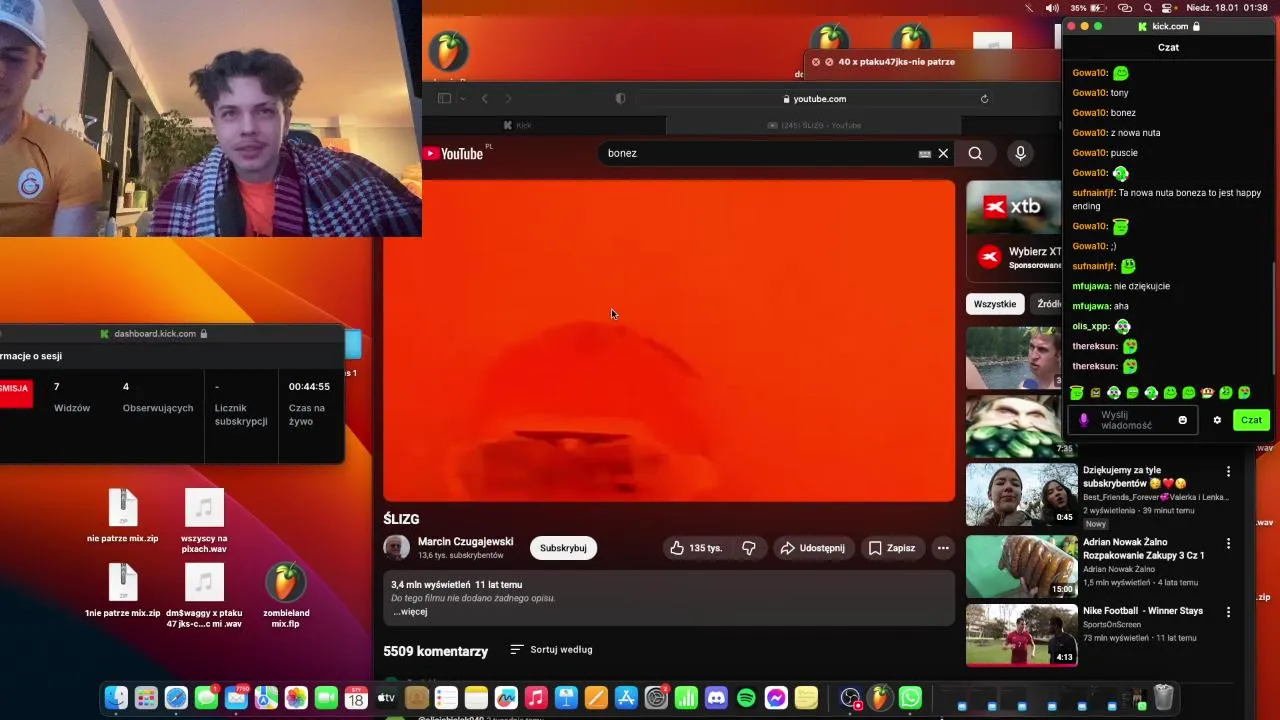Open Marcin Czugajewski channel avatar

point(396,547)
